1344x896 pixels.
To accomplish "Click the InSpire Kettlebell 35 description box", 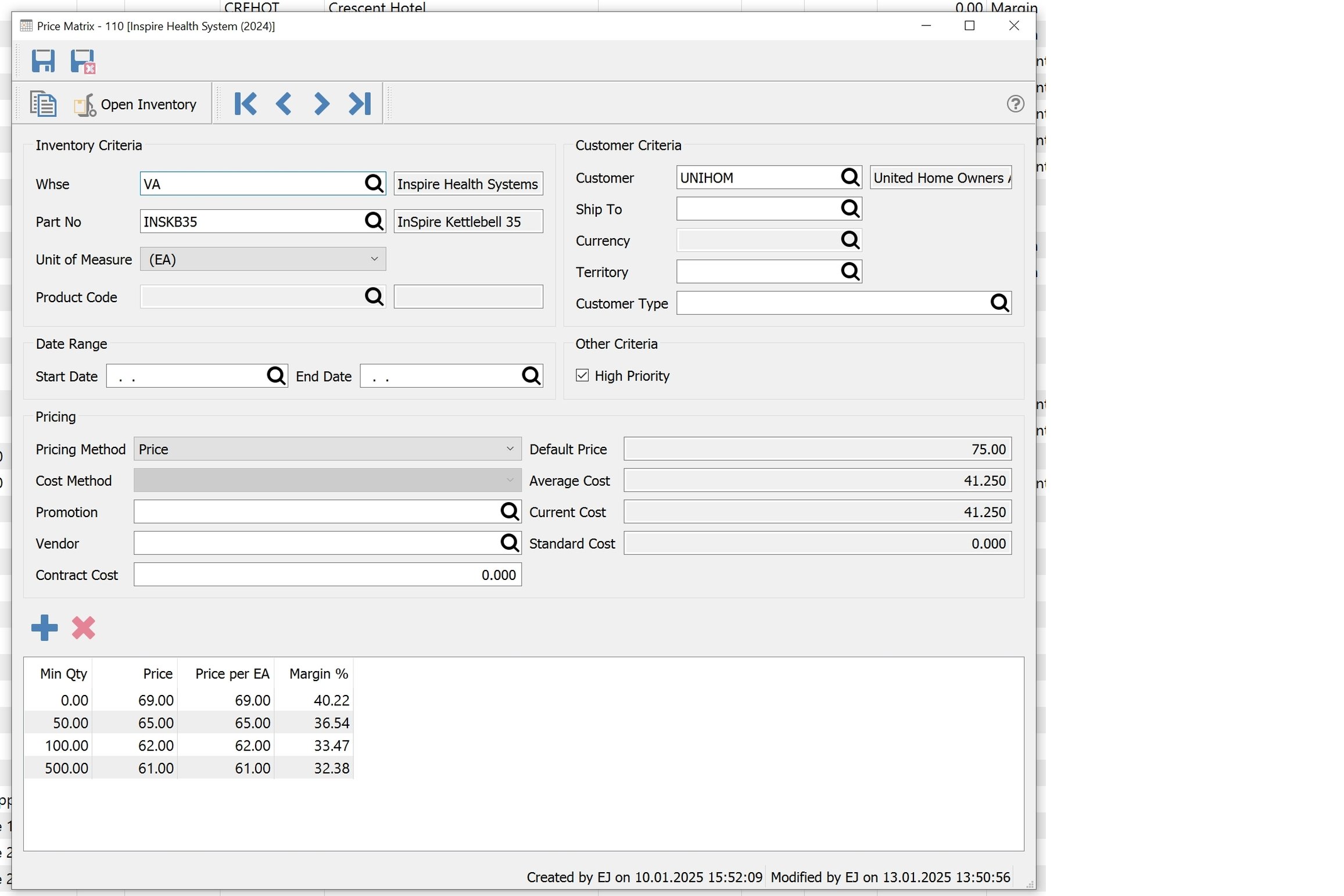I will click(468, 221).
